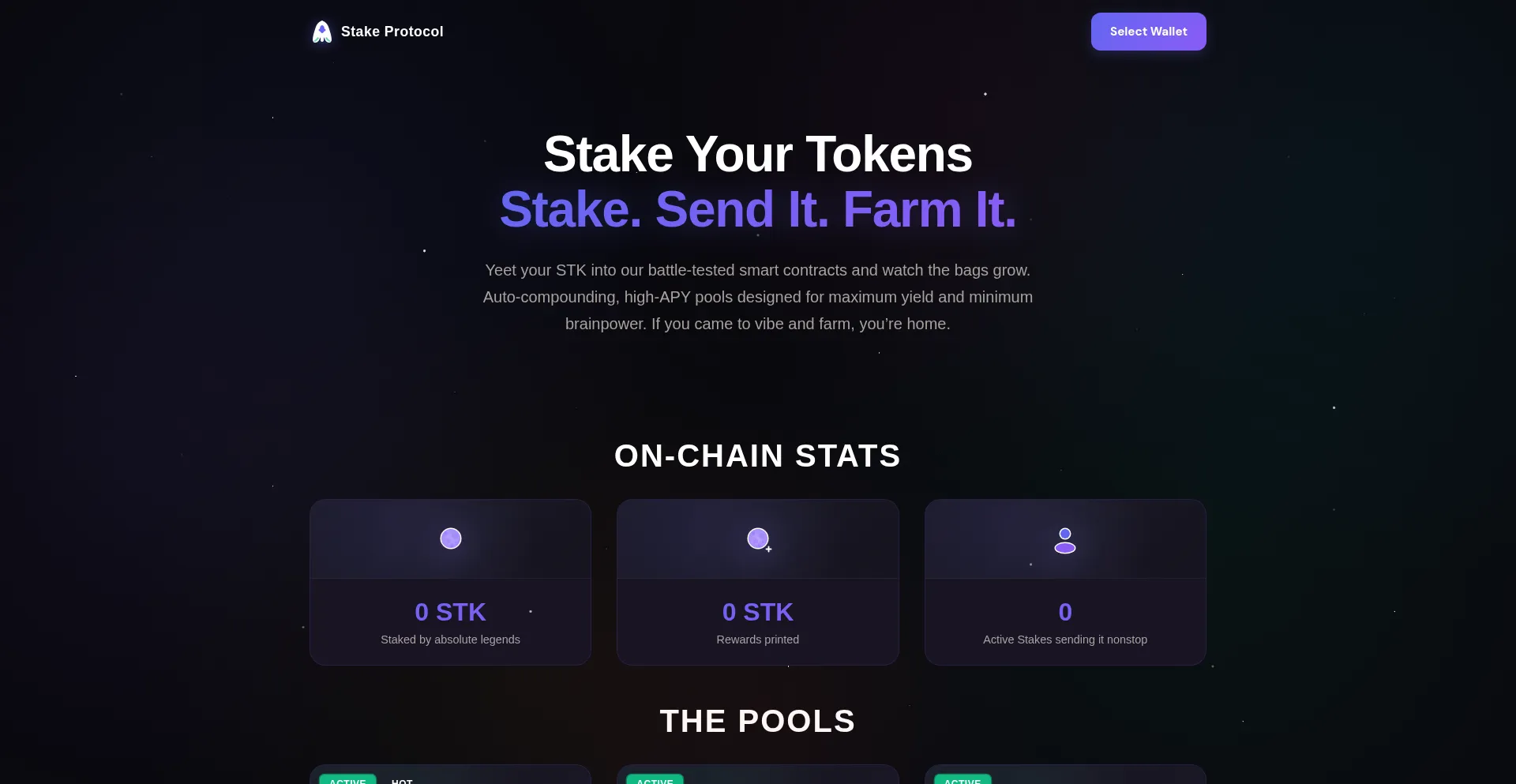Click the 'Staked by absolute legends' label

coord(450,640)
